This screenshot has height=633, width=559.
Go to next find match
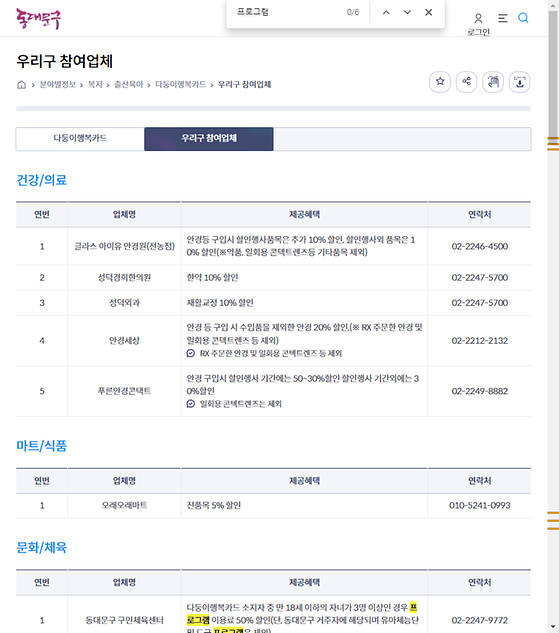tap(407, 13)
